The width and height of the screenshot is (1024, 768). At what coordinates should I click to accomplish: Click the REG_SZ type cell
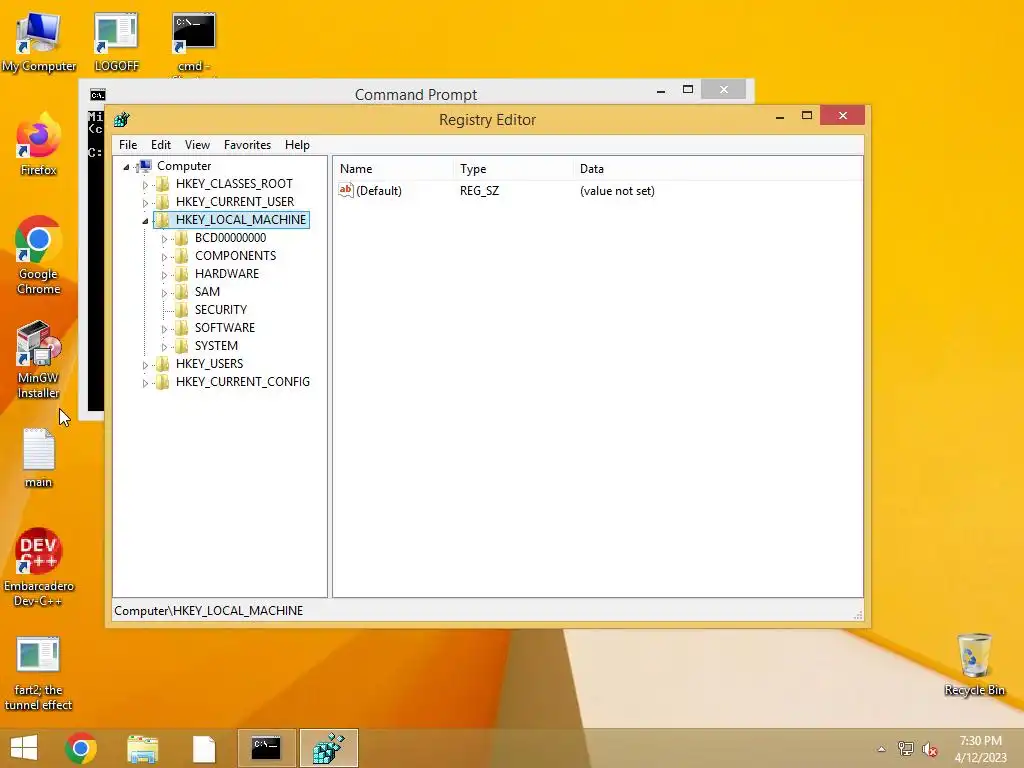(479, 191)
